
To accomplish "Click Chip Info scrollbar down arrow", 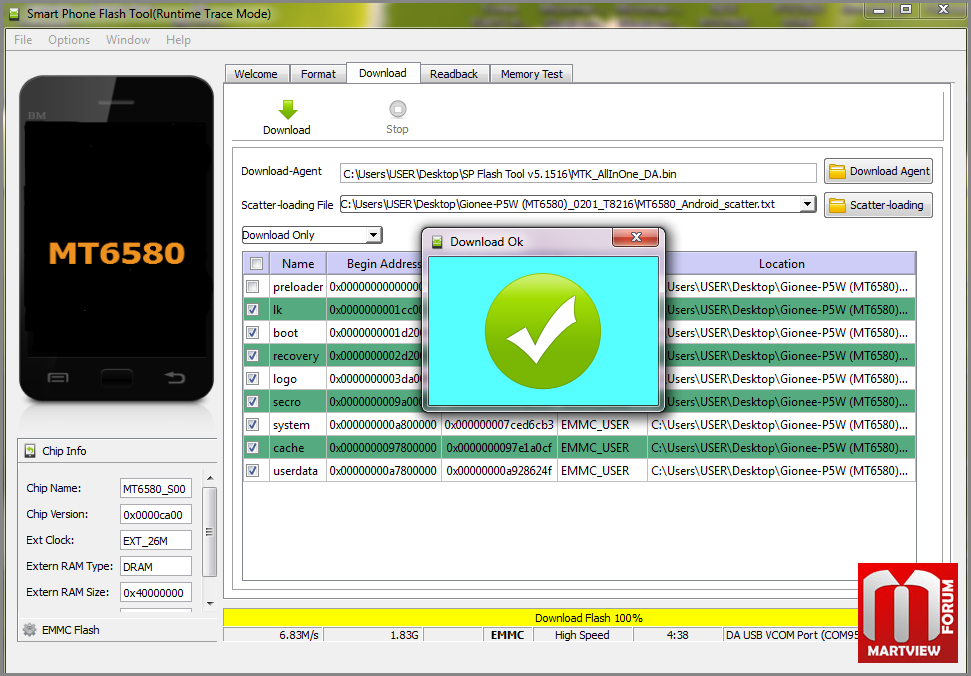I will coord(210,604).
